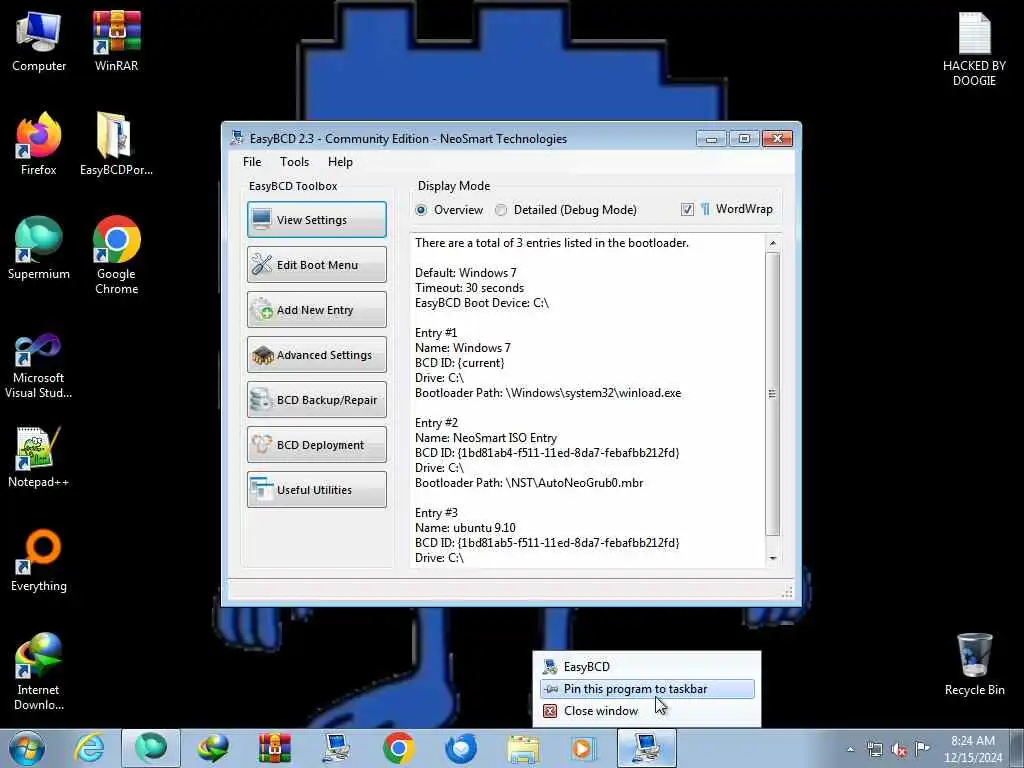Click the AutoNeoGrub0.mbr bootloader path line
This screenshot has width=1024, height=768.
tap(529, 483)
